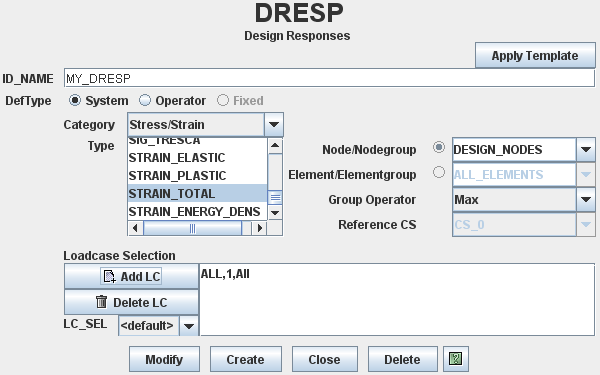Open the Reference CS dropdown
This screenshot has width=600, height=375.
(586, 224)
